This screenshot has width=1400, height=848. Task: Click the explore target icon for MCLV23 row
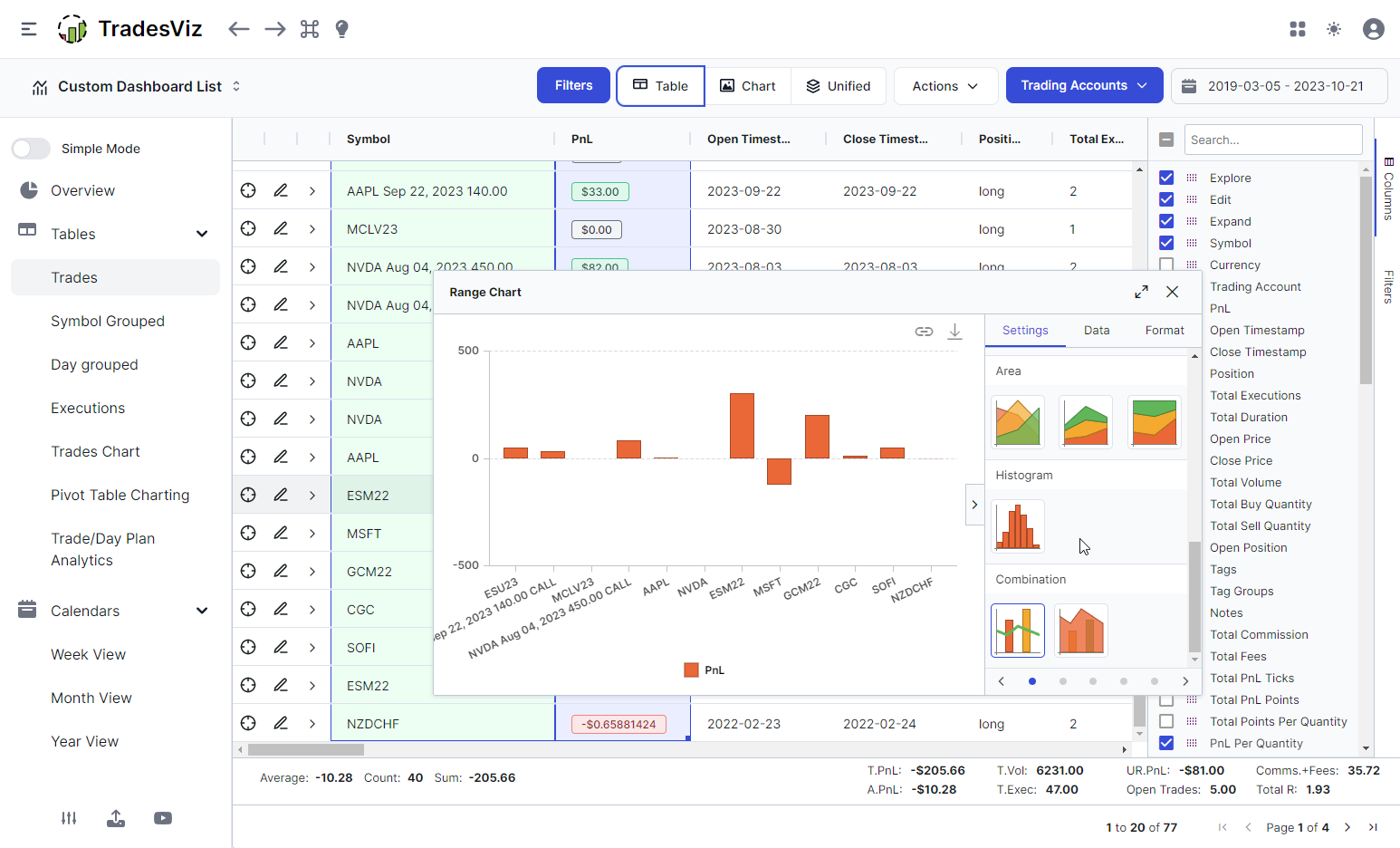[x=248, y=228]
